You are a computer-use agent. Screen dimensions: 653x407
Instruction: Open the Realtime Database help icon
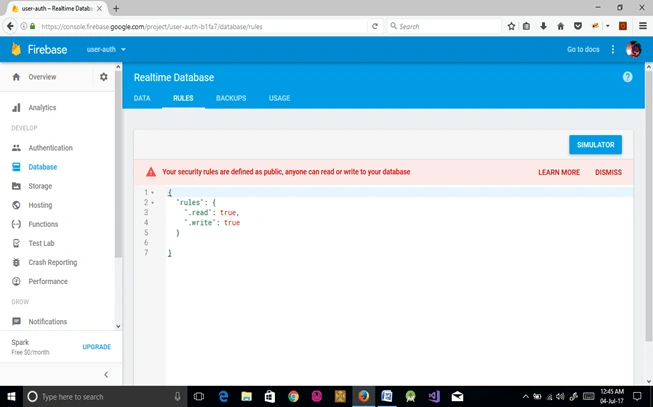pyautogui.click(x=627, y=77)
